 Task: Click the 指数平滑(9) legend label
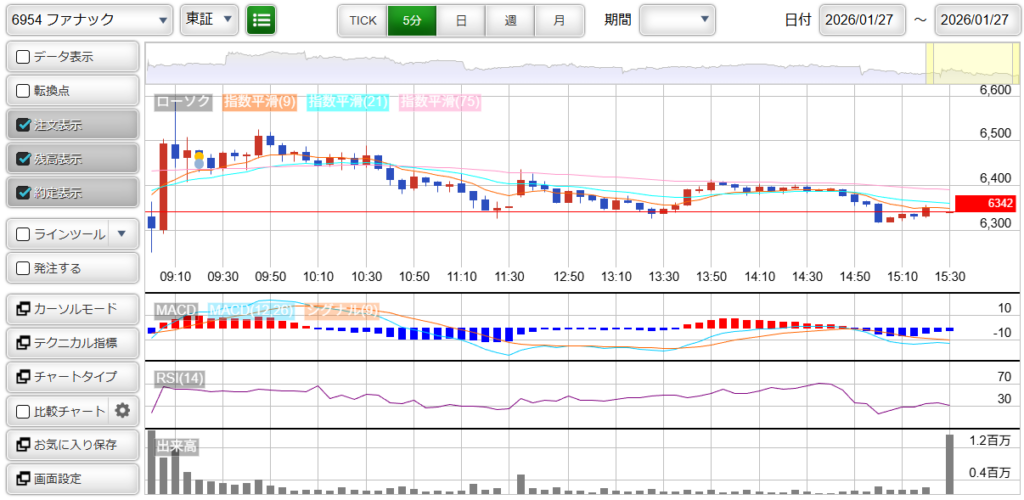click(x=259, y=101)
